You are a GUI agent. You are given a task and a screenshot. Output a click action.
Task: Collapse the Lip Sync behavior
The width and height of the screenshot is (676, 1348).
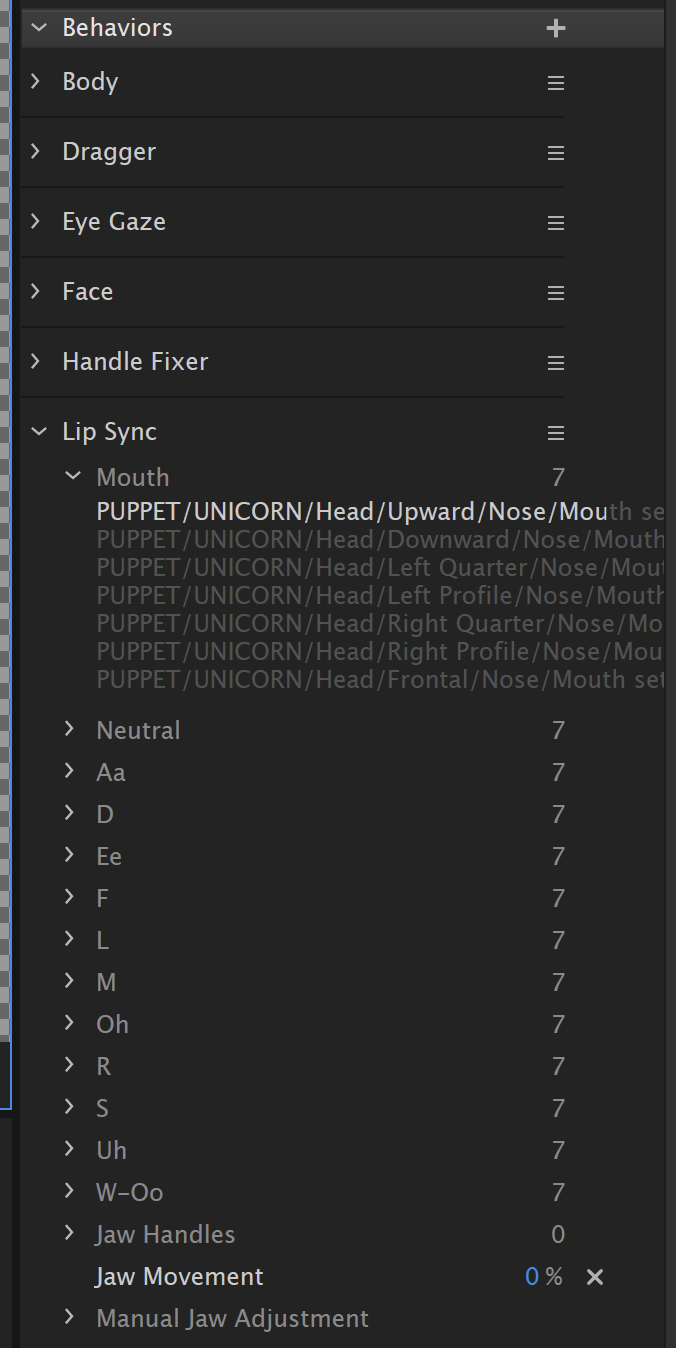[39, 432]
